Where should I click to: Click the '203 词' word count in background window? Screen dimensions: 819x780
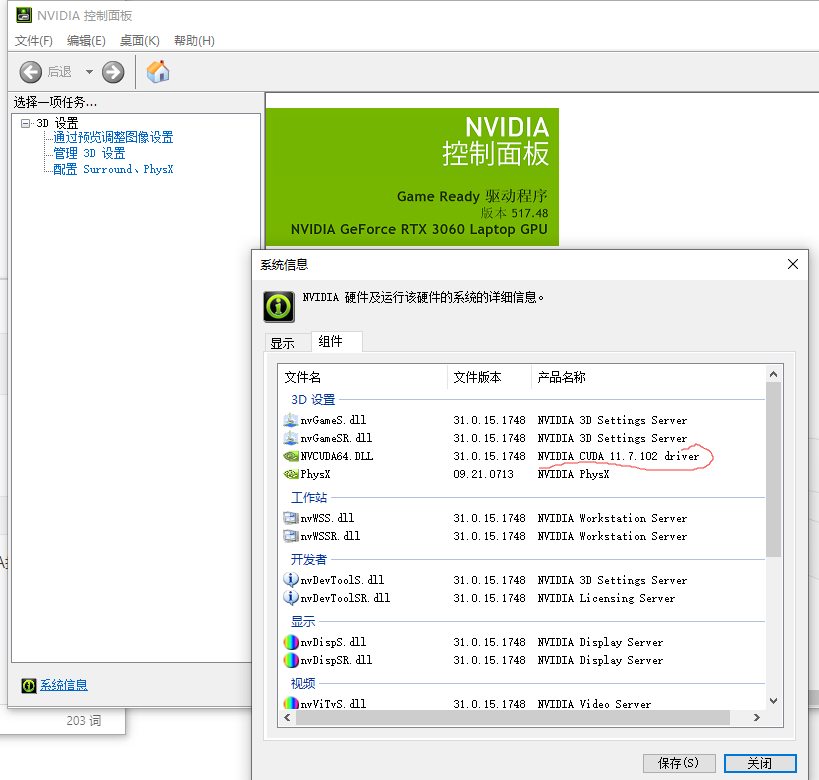click(84, 720)
